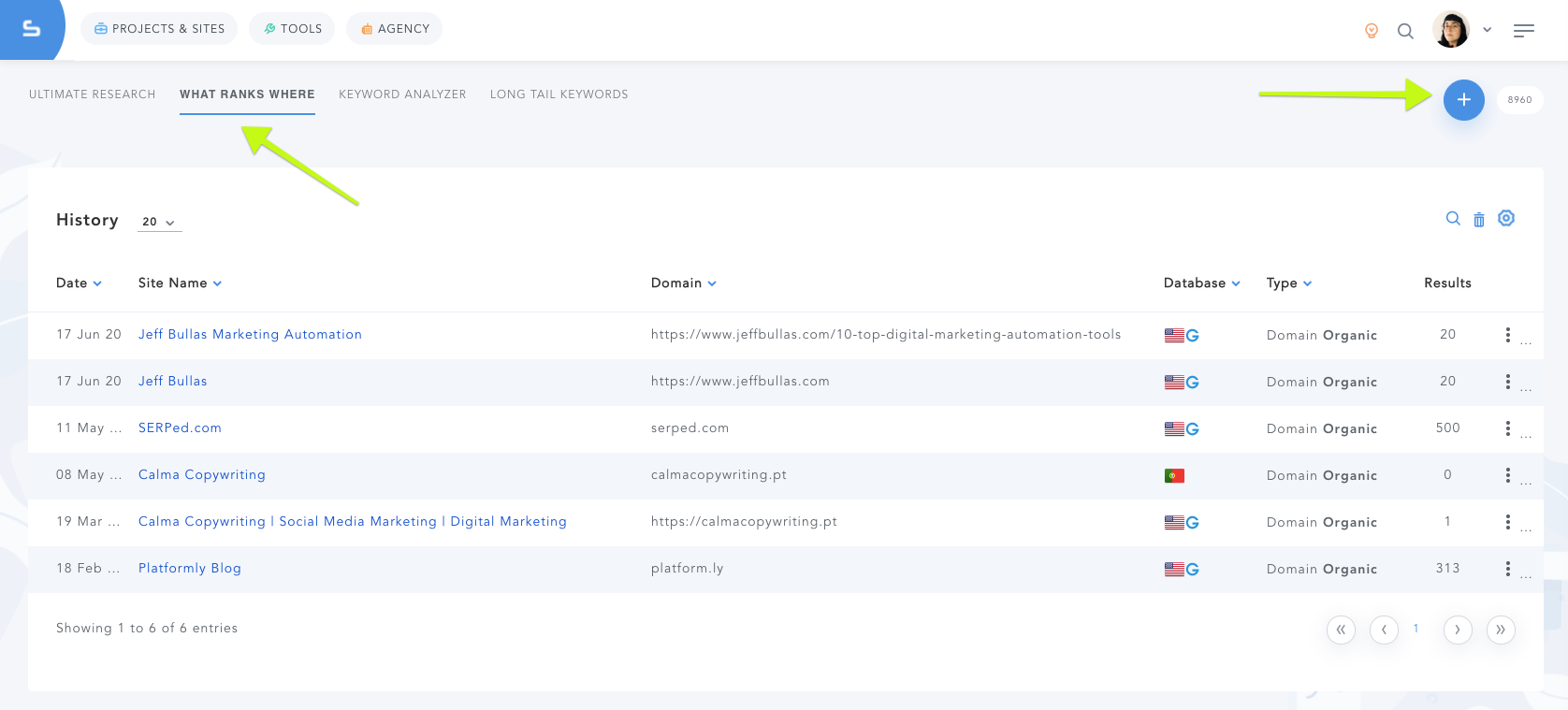This screenshot has height=710, width=1568.
Task: Switch to Ultimate Research tab
Action: [x=93, y=94]
